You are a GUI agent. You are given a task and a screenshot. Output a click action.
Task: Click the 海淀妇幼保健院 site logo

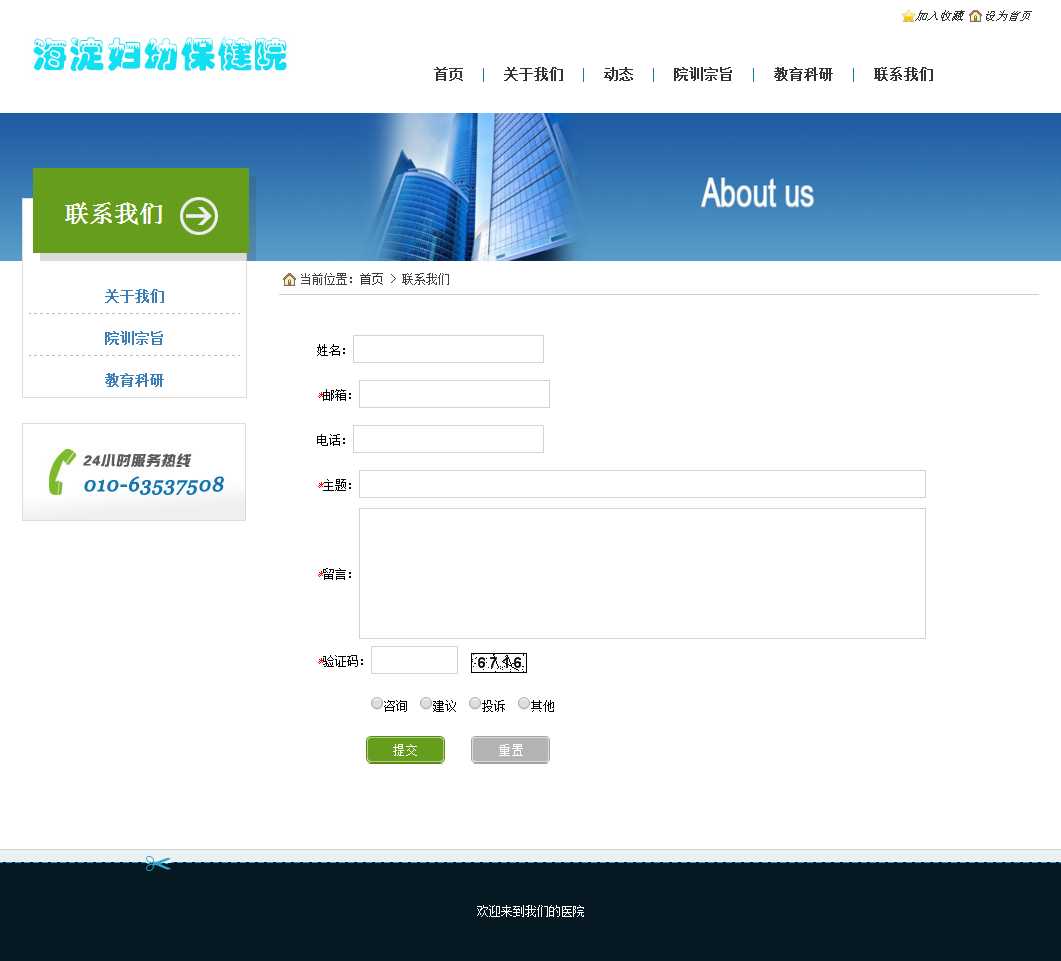pos(160,55)
